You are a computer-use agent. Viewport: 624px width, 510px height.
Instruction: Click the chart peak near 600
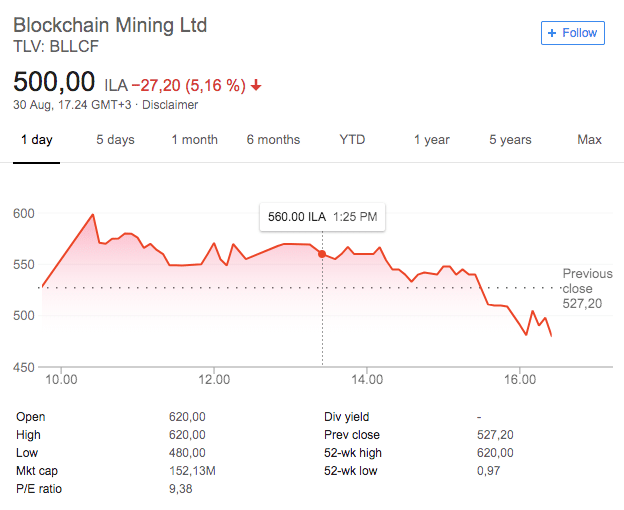93,214
